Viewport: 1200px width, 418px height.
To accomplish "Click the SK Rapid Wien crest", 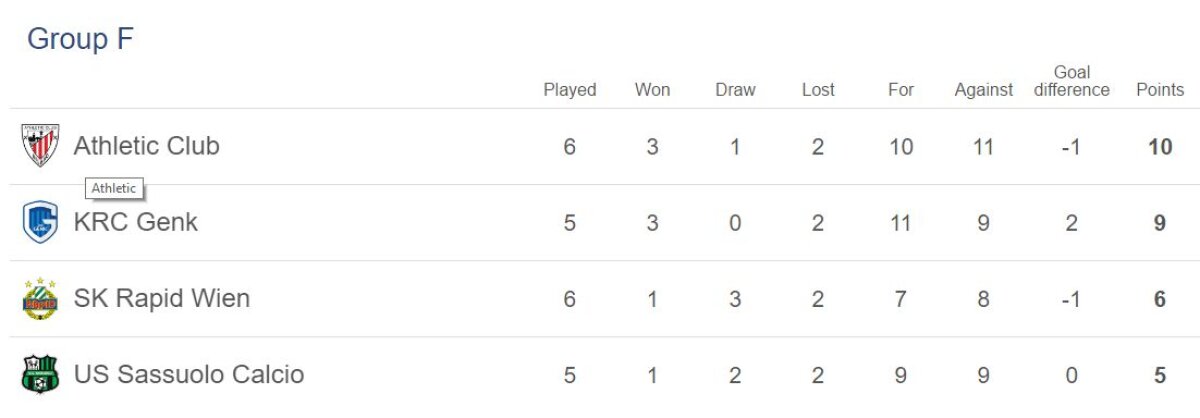I will (40, 299).
